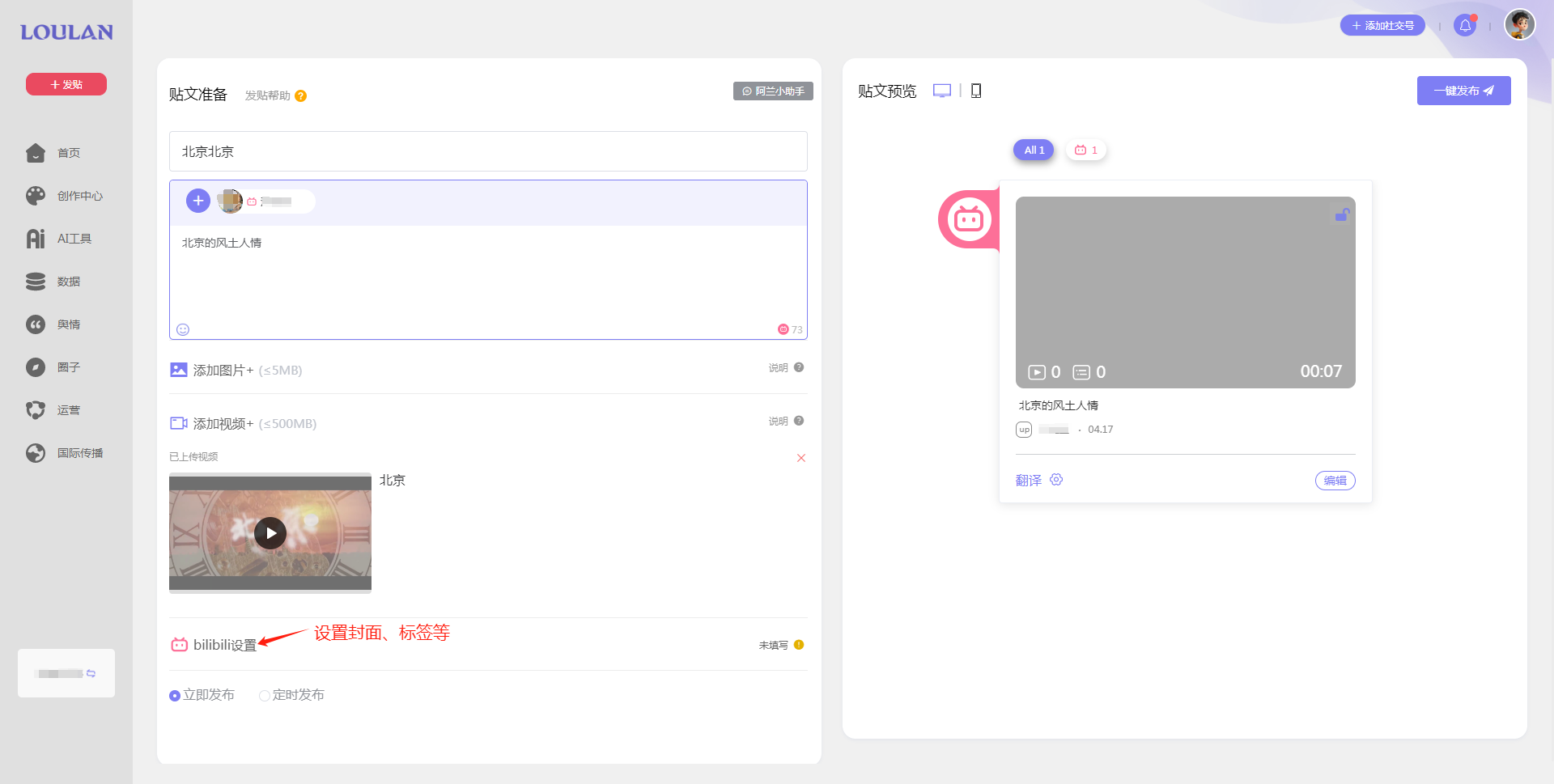This screenshot has width=1554, height=784.
Task: Click the 一键发布 publish button
Action: (1463, 91)
